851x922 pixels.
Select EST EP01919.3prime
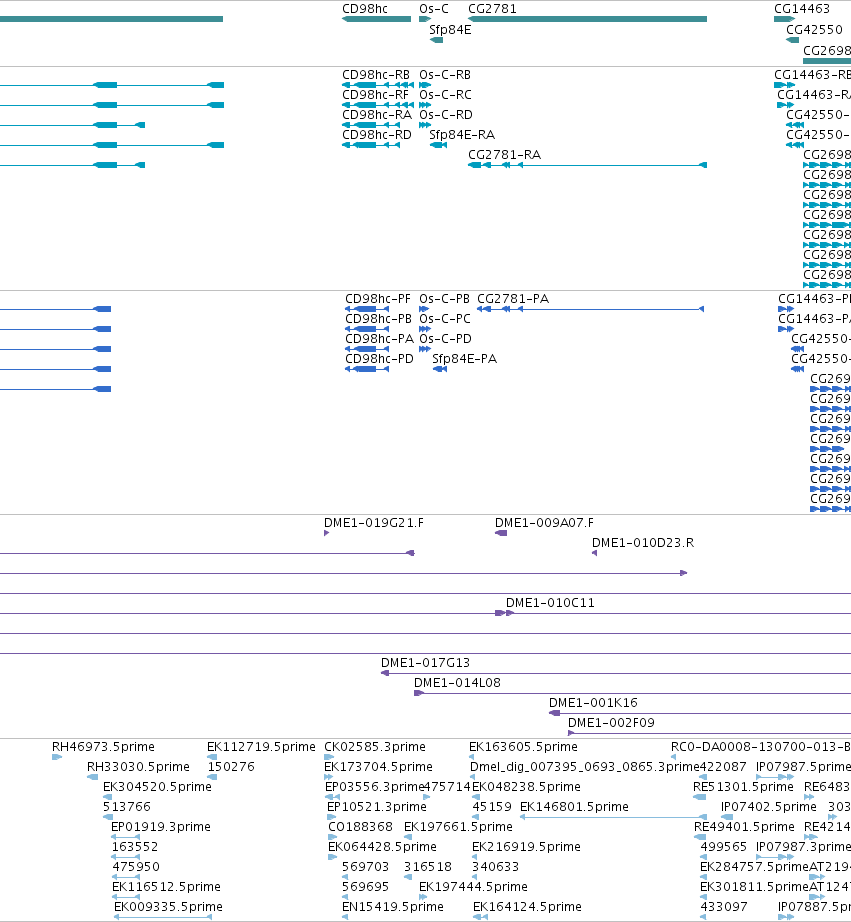(x=161, y=827)
